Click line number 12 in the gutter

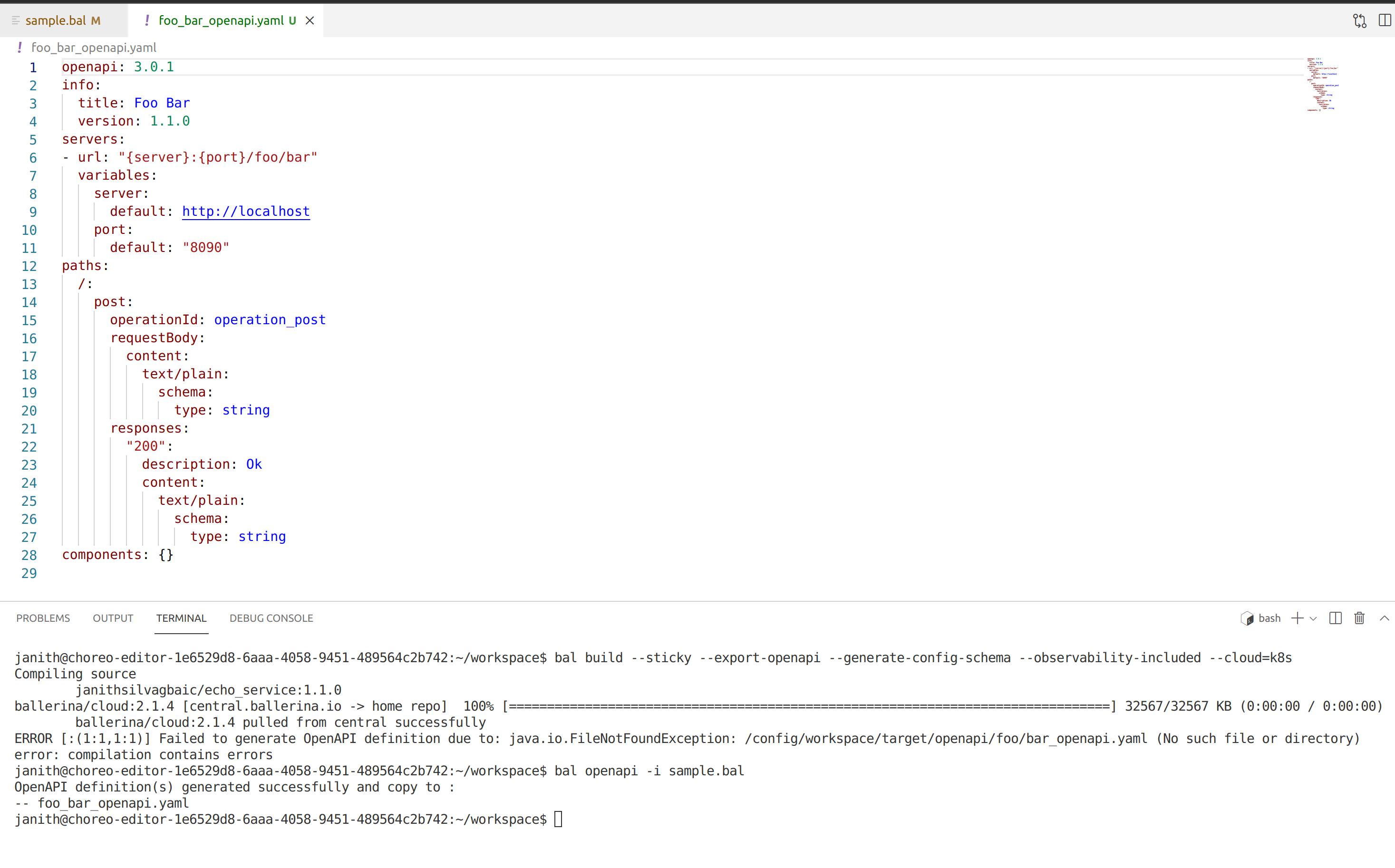point(29,266)
